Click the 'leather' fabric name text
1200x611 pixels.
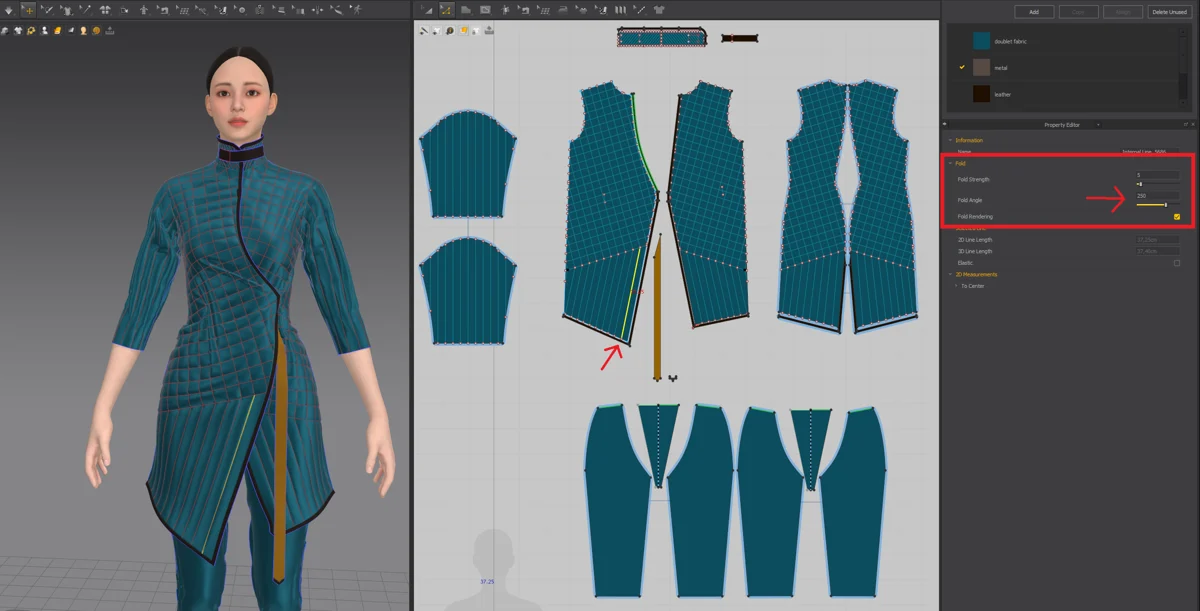pos(1002,94)
